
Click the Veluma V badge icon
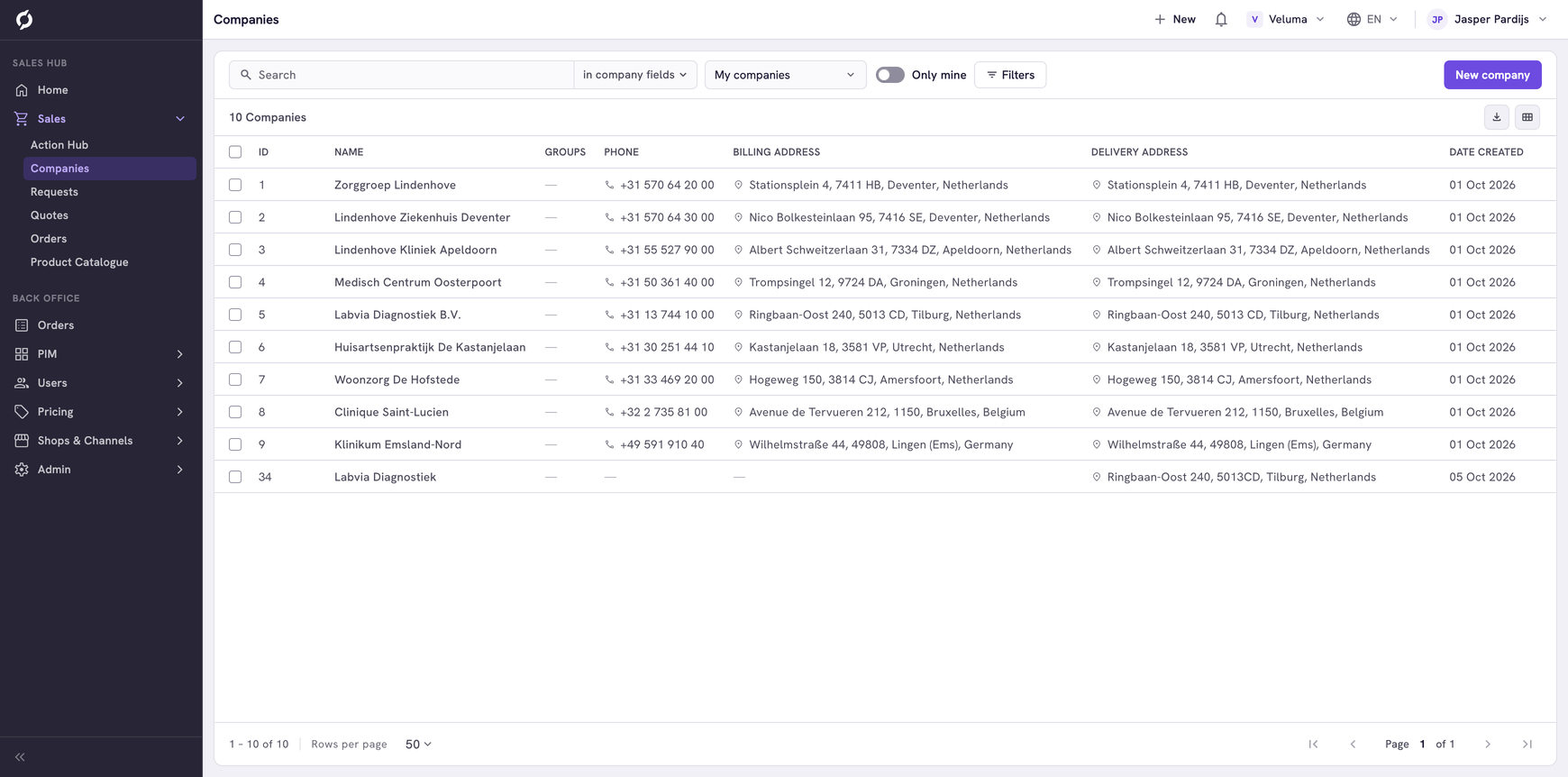click(x=1254, y=19)
